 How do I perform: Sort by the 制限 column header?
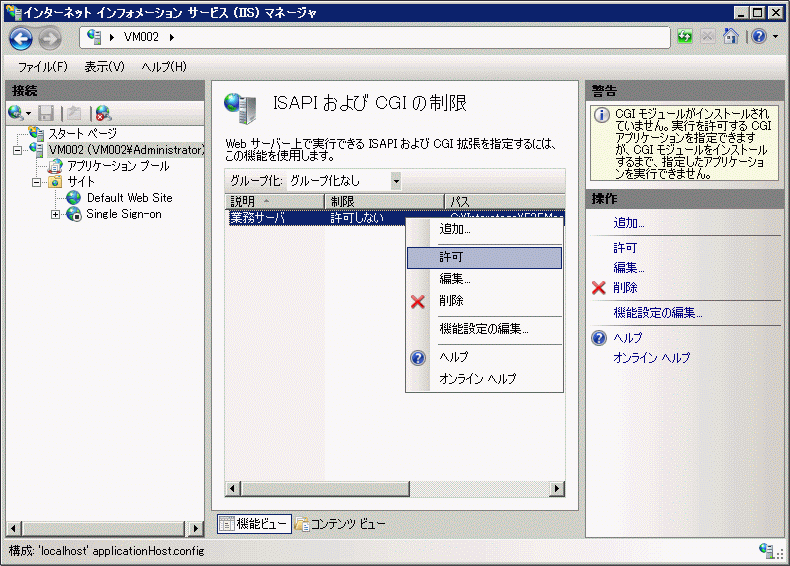tap(384, 202)
